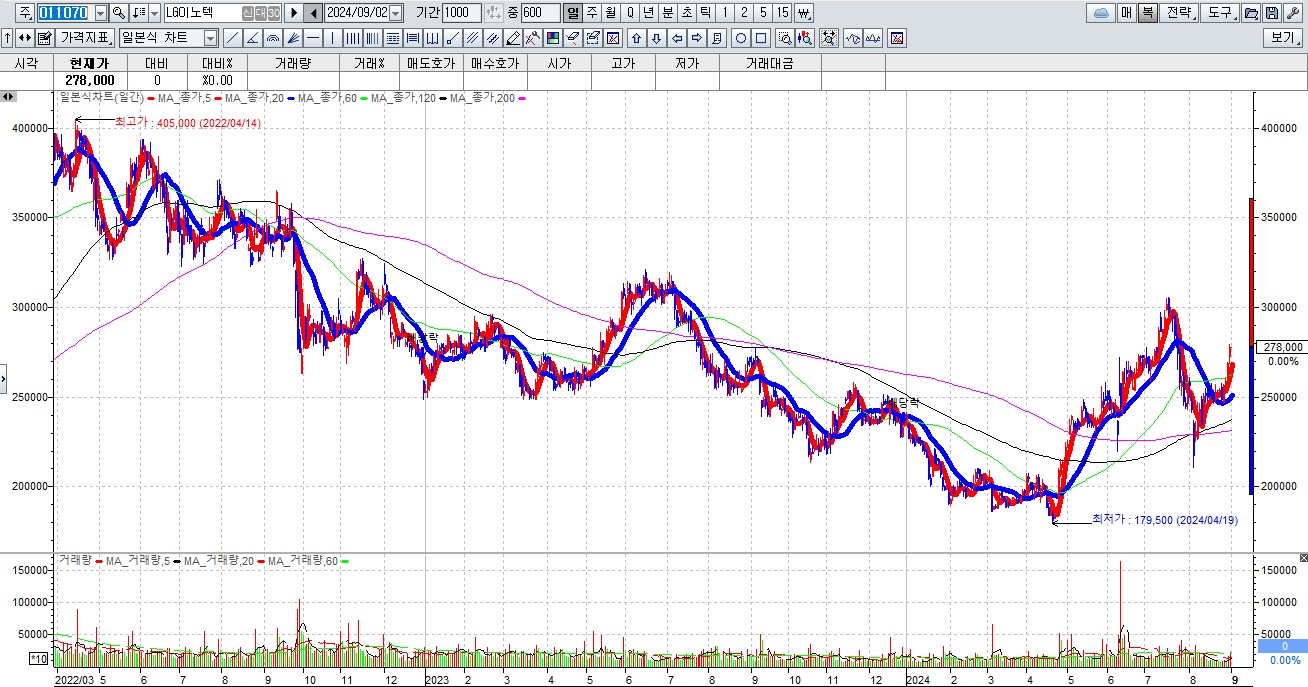The image size is (1308, 687).
Task: Select the daily (일) period toggle
Action: (573, 13)
